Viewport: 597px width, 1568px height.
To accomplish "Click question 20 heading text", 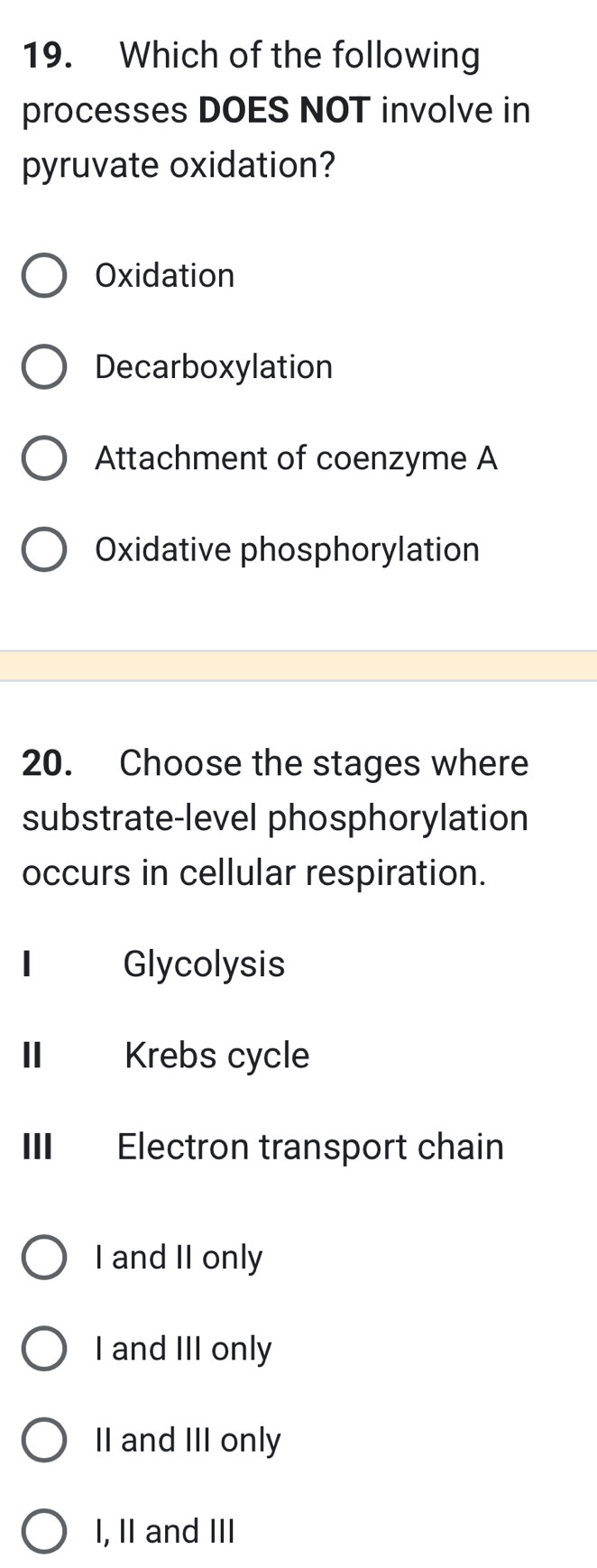I will (x=271, y=816).
